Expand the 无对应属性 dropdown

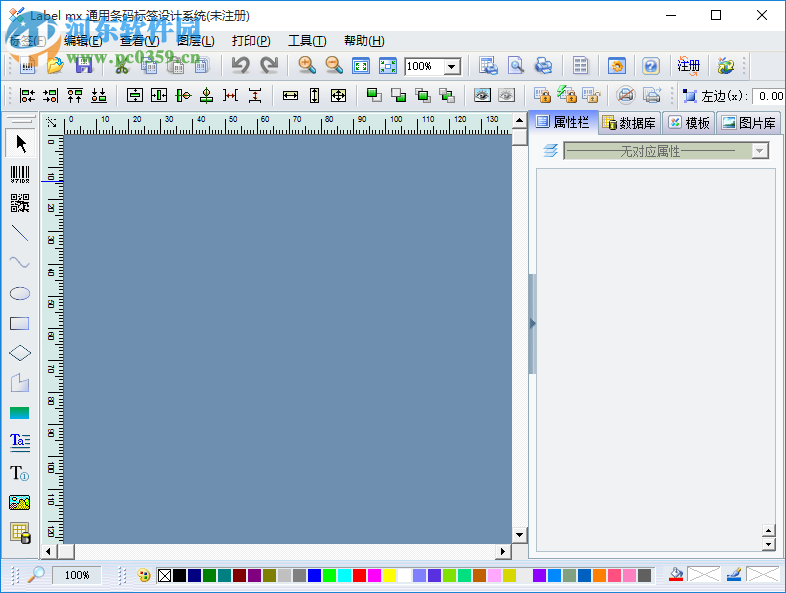click(x=760, y=151)
